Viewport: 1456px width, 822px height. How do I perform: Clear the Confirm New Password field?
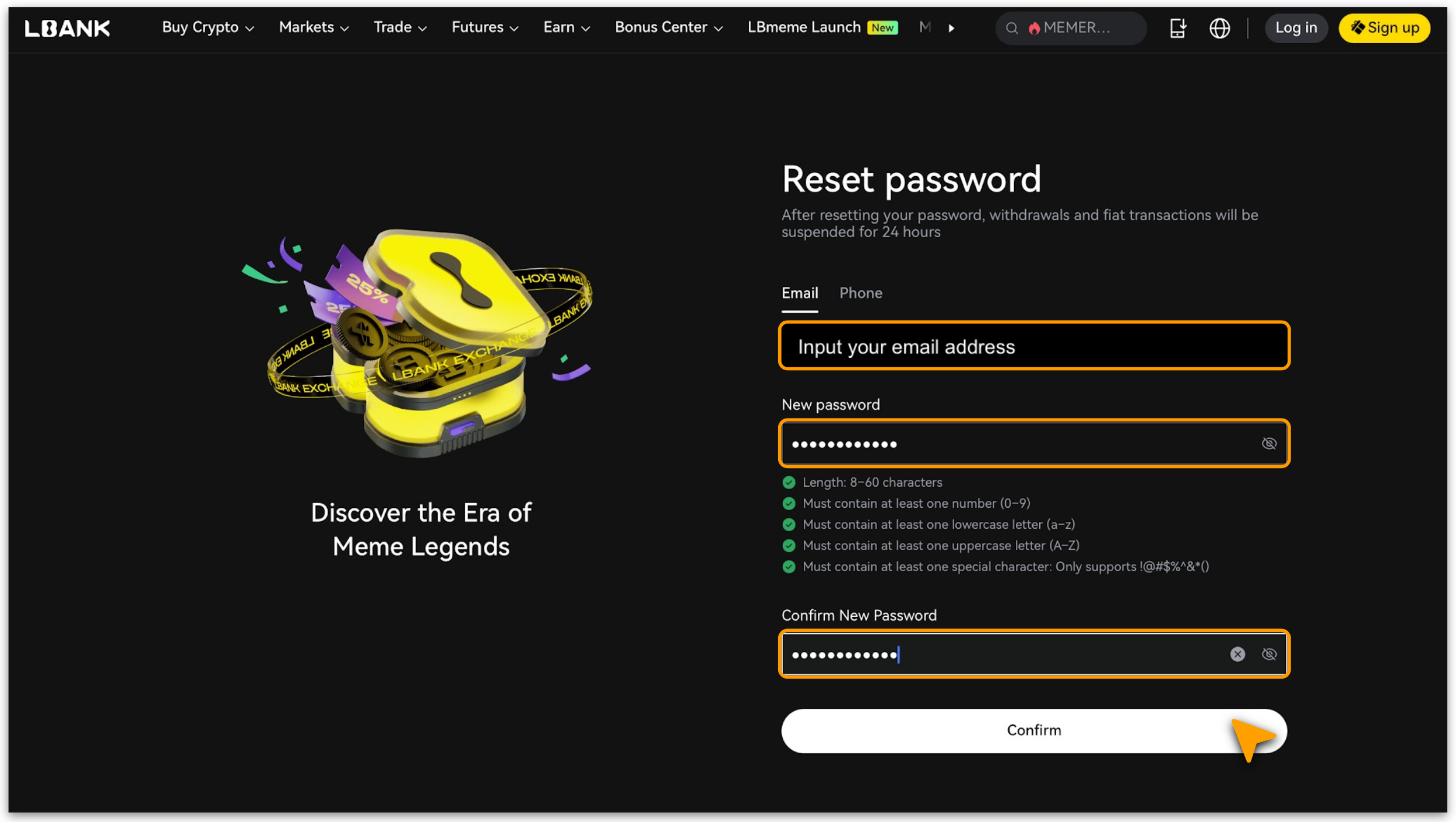[1237, 654]
